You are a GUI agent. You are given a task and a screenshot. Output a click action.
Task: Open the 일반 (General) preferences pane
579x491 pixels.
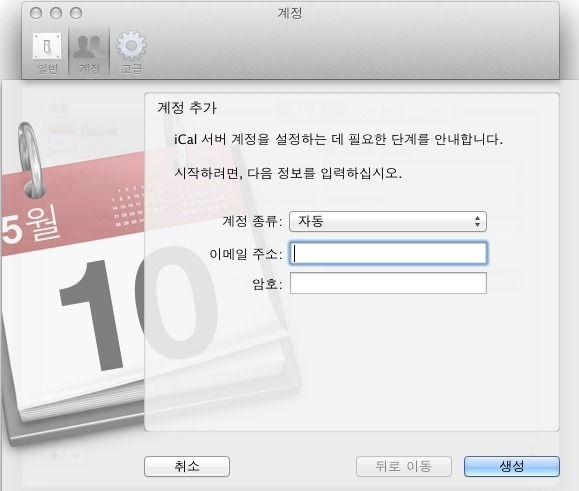(x=47, y=52)
